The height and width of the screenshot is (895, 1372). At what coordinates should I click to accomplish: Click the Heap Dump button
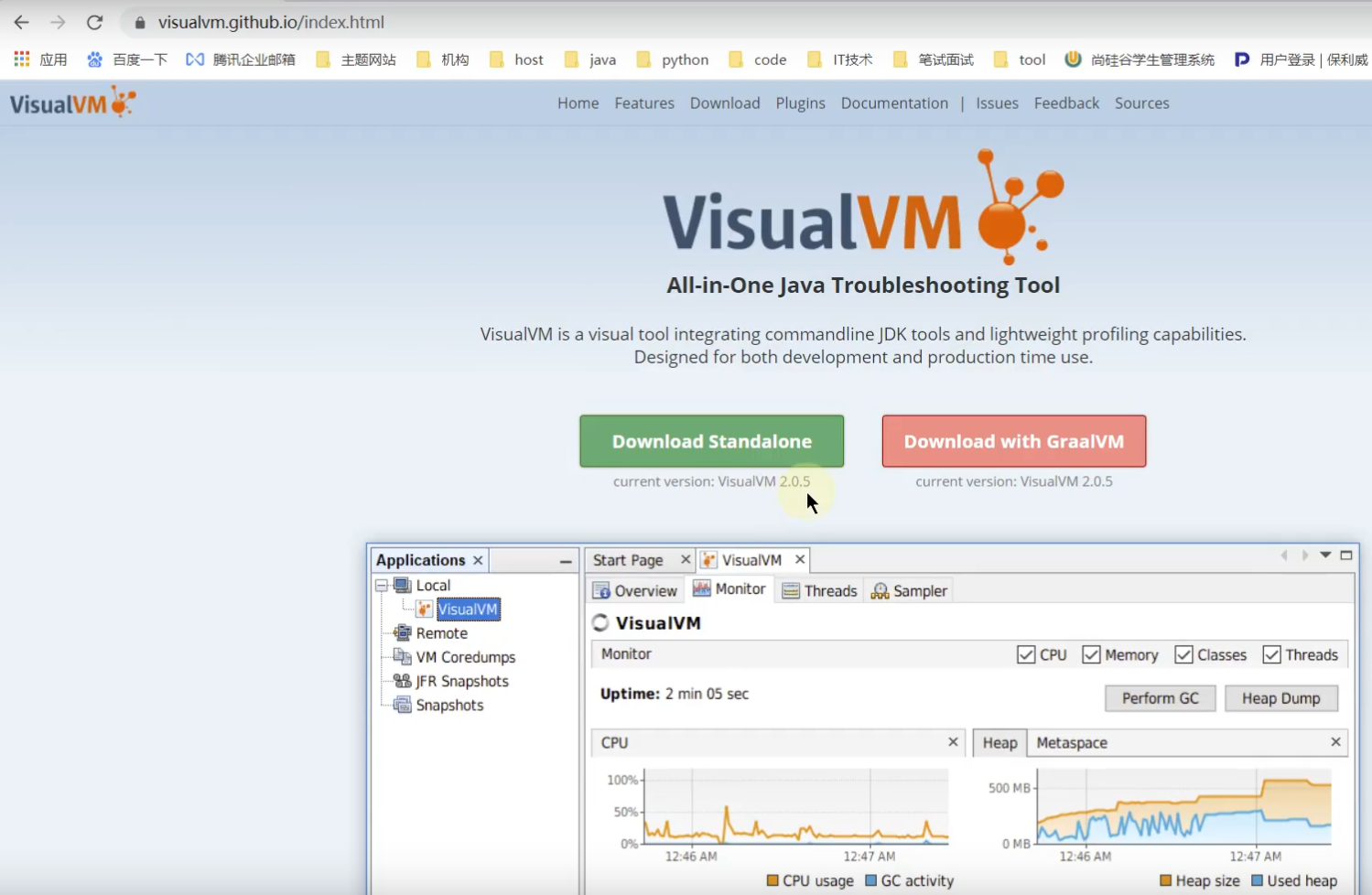click(1281, 698)
